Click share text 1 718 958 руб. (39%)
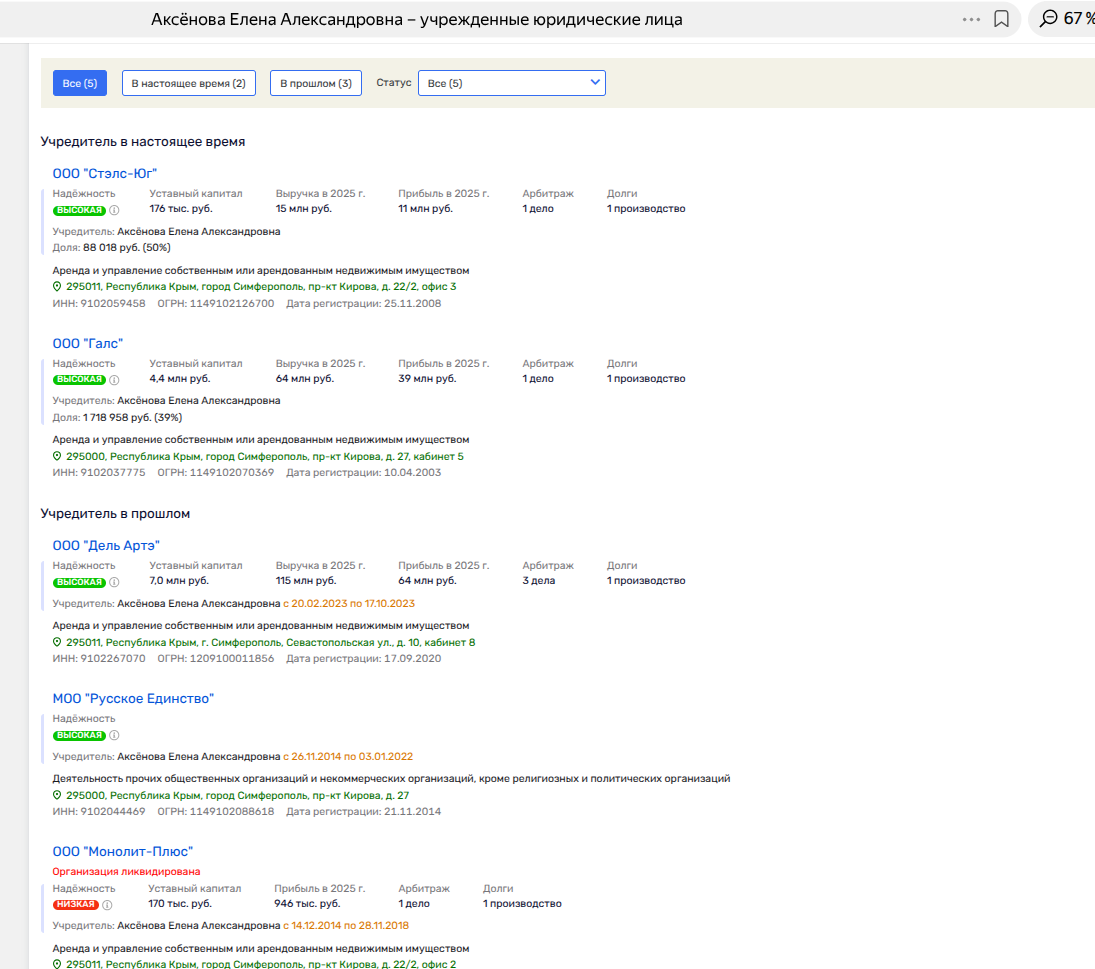 click(x=133, y=417)
